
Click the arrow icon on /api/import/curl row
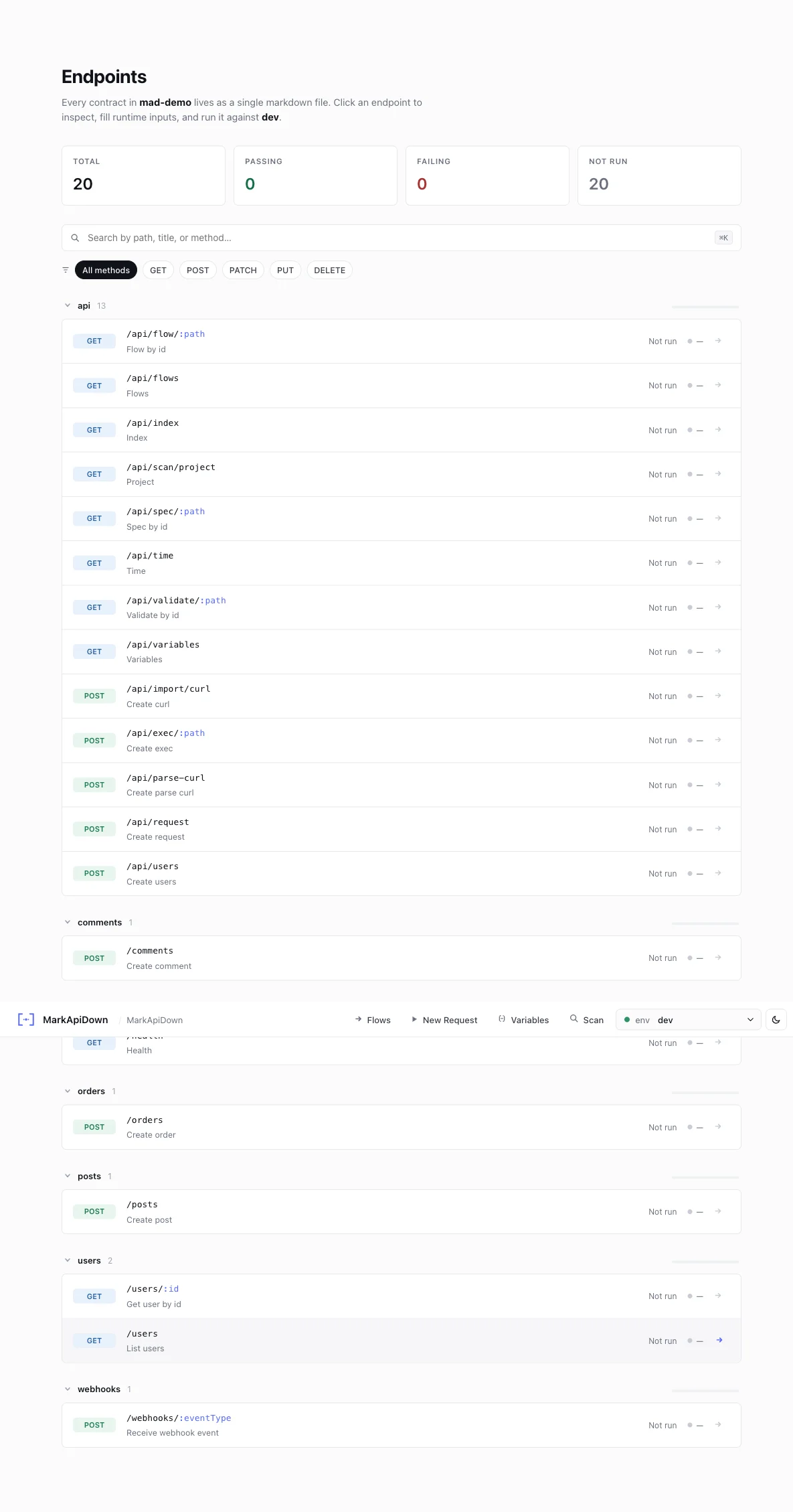point(718,696)
